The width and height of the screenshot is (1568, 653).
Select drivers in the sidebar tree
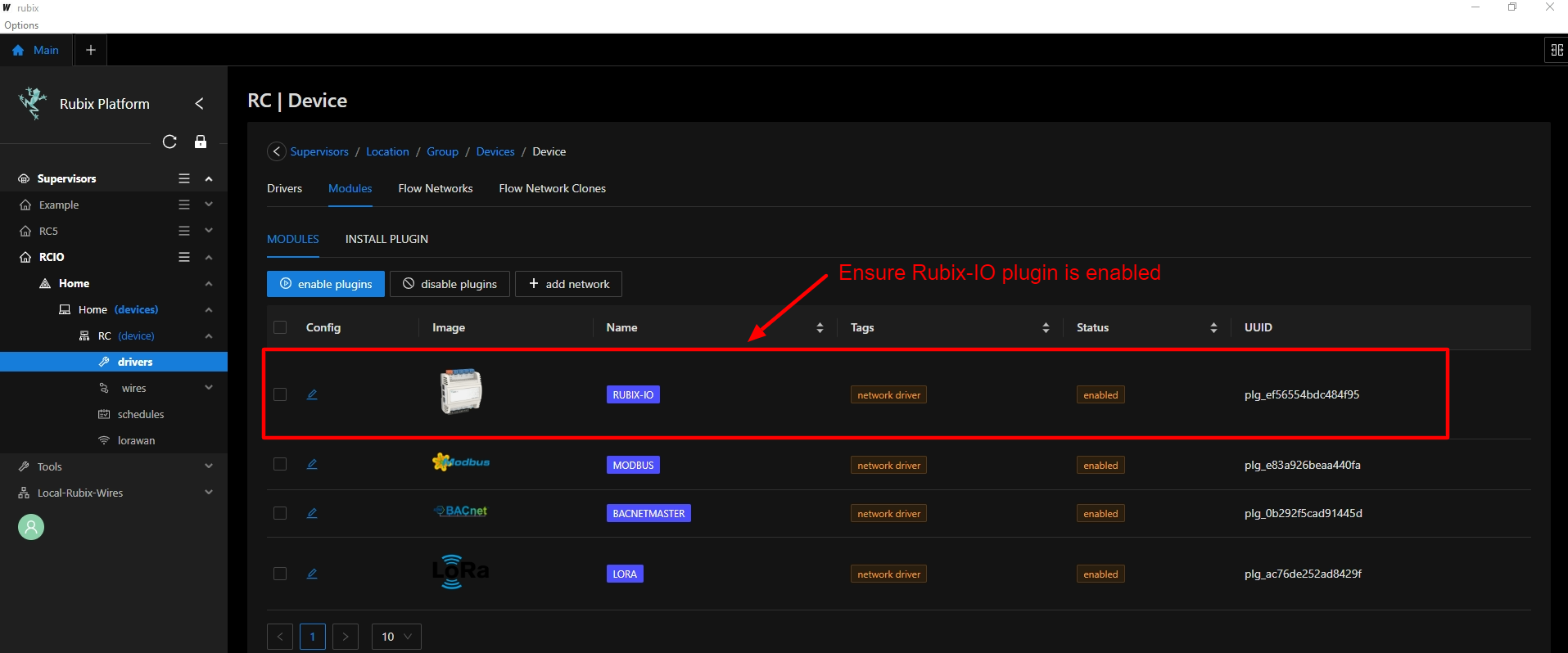click(114, 362)
